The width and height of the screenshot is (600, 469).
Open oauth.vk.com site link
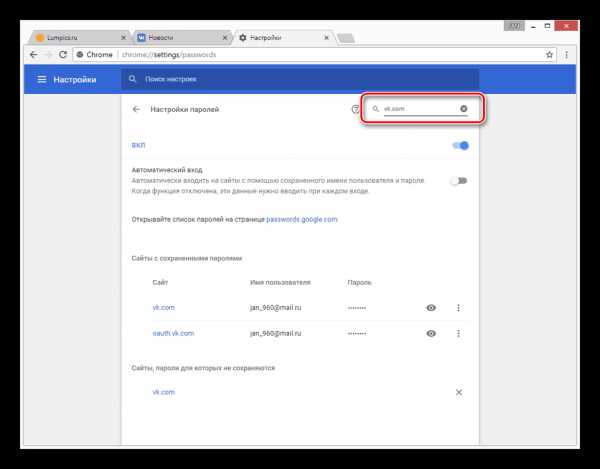pos(173,333)
